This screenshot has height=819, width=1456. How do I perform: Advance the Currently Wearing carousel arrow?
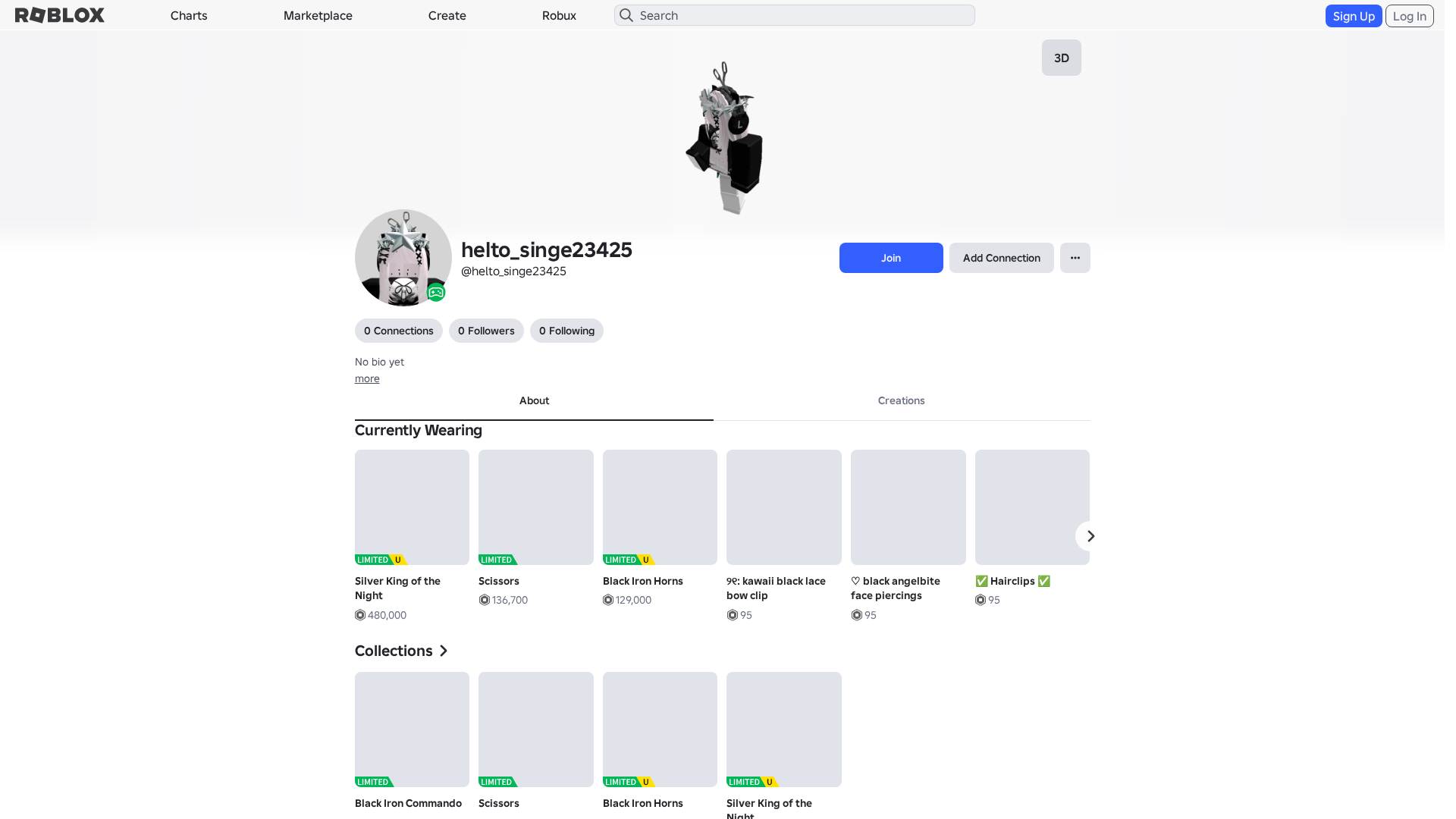tap(1090, 536)
